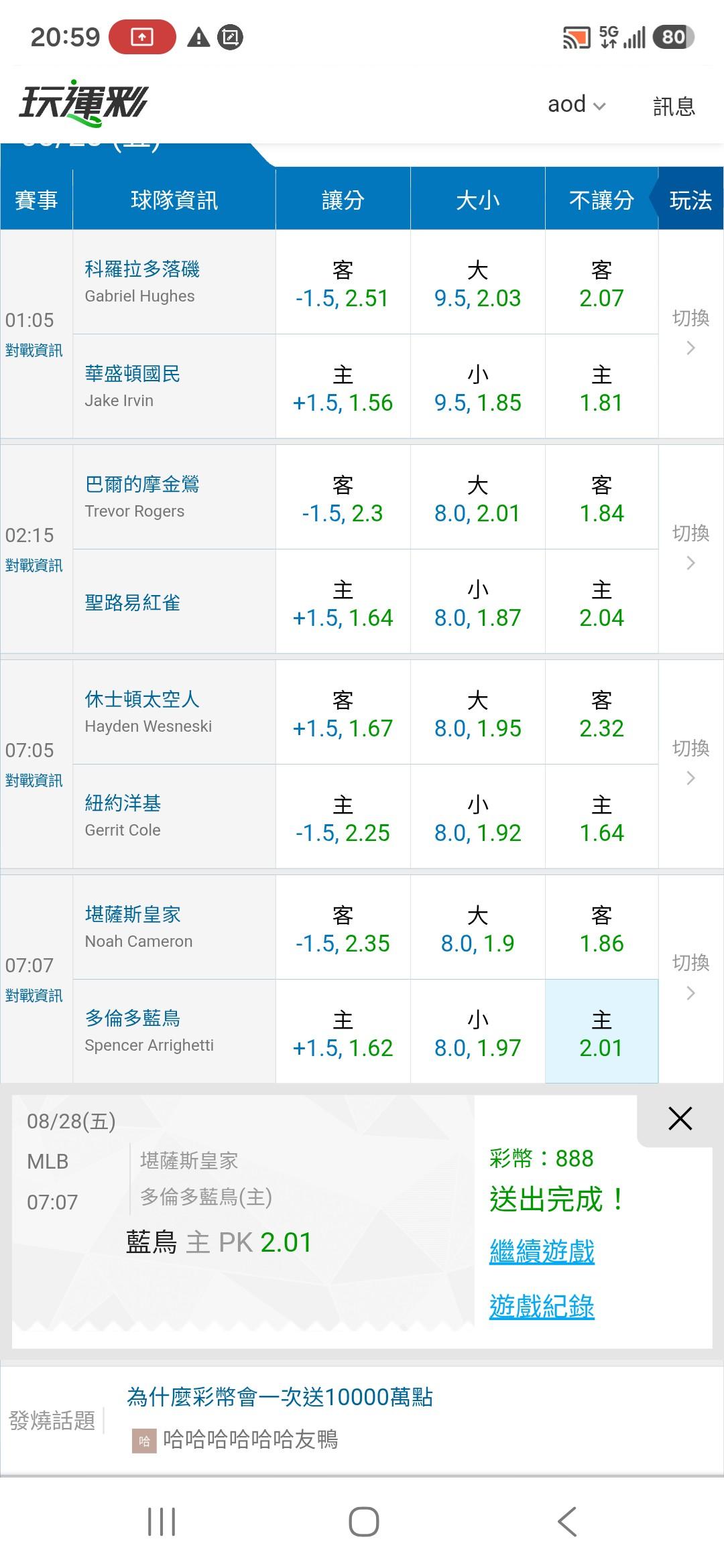Select the 玩法 column tab
This screenshot has height=1568, width=724.
(690, 200)
